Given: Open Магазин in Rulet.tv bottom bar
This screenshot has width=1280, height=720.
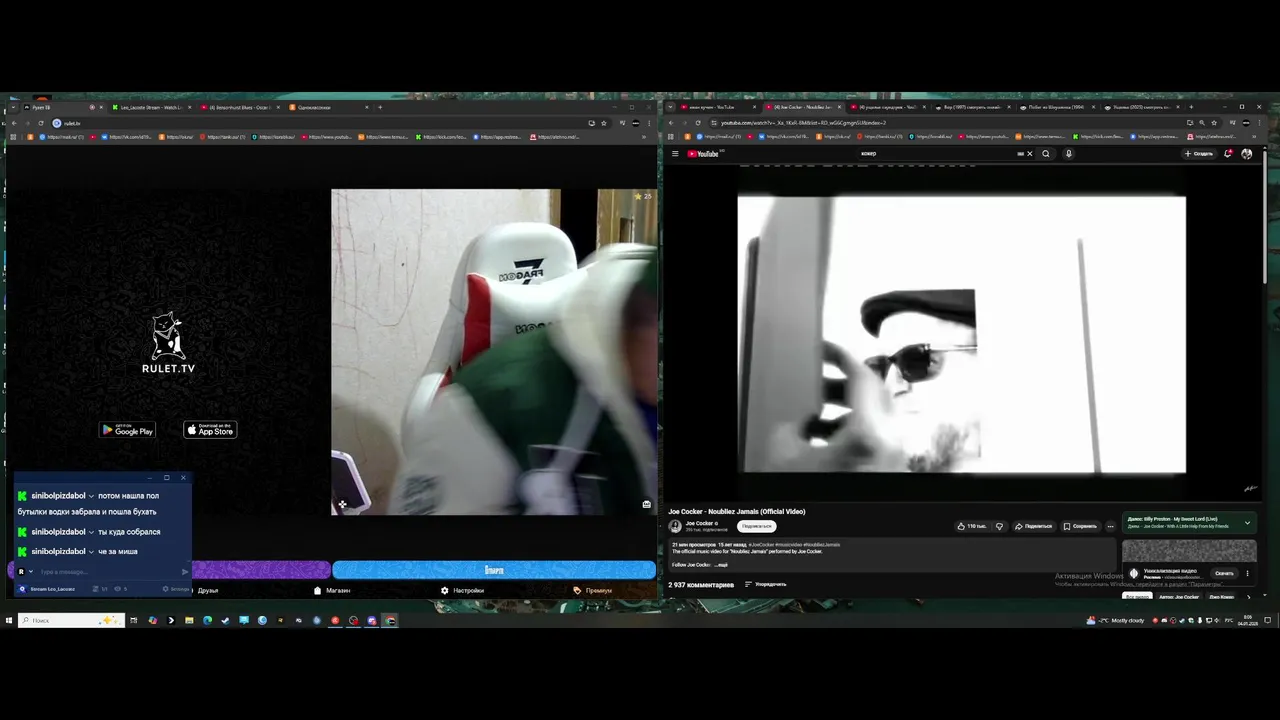Looking at the screenshot, I should pyautogui.click(x=332, y=590).
